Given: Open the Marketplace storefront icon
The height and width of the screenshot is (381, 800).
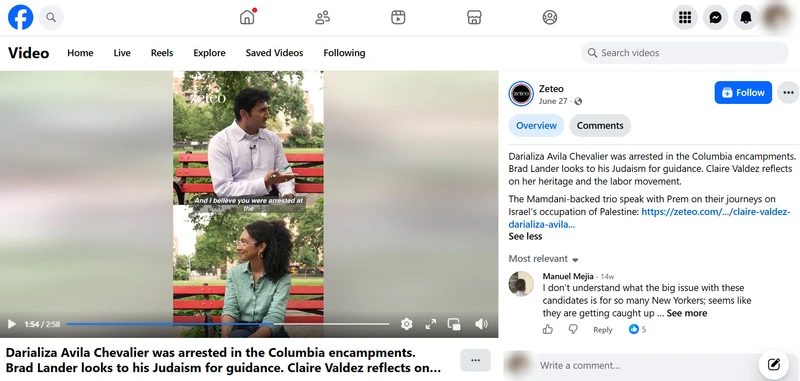Looking at the screenshot, I should click(x=474, y=17).
